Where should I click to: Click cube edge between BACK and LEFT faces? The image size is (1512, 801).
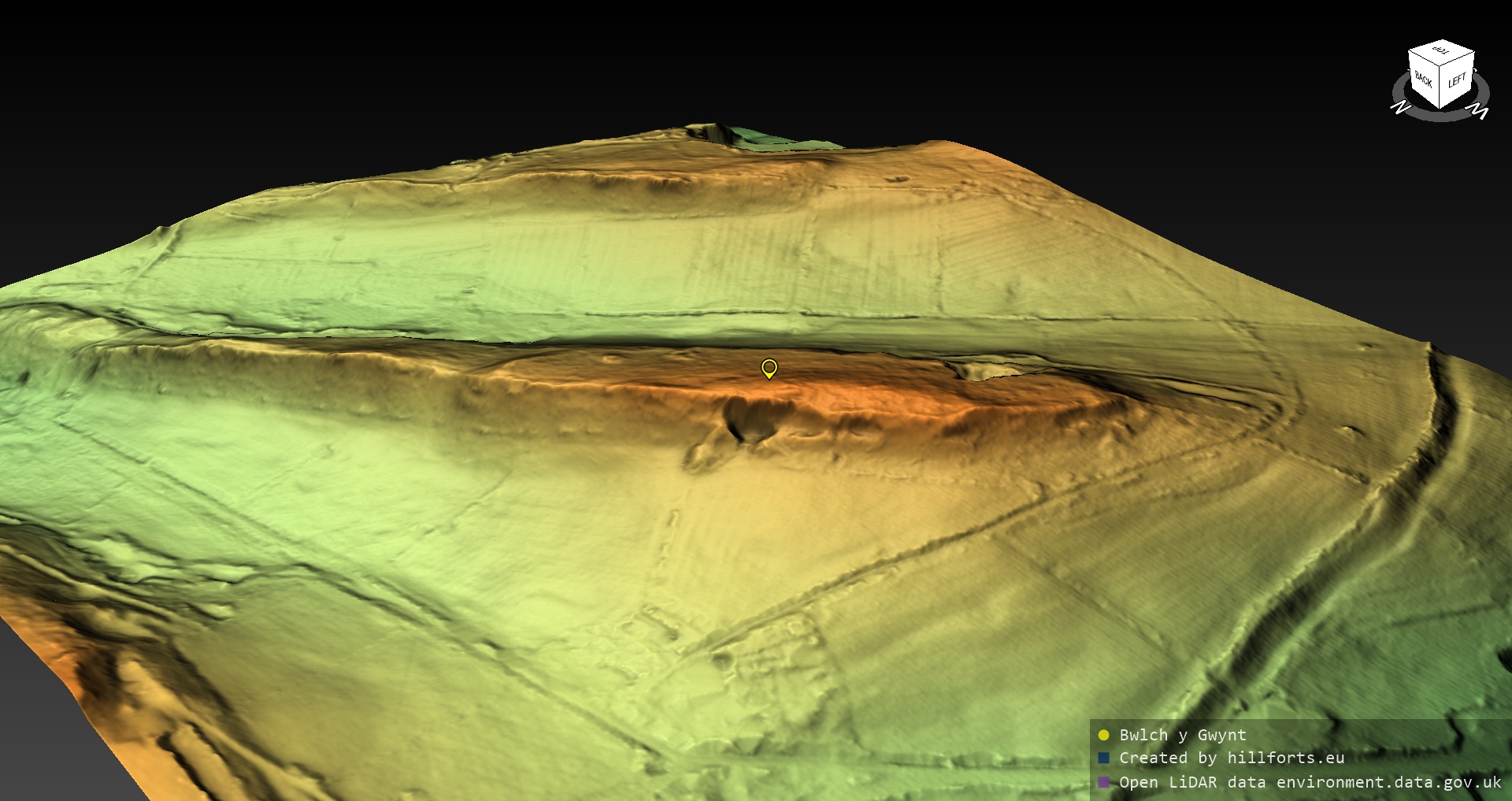1441,88
